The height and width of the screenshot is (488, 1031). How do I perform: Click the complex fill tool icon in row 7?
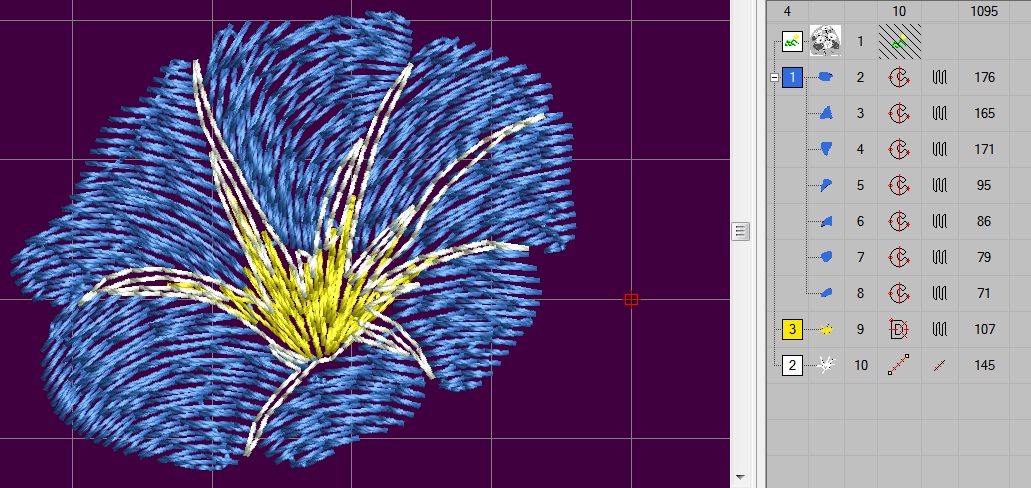[x=899, y=257]
